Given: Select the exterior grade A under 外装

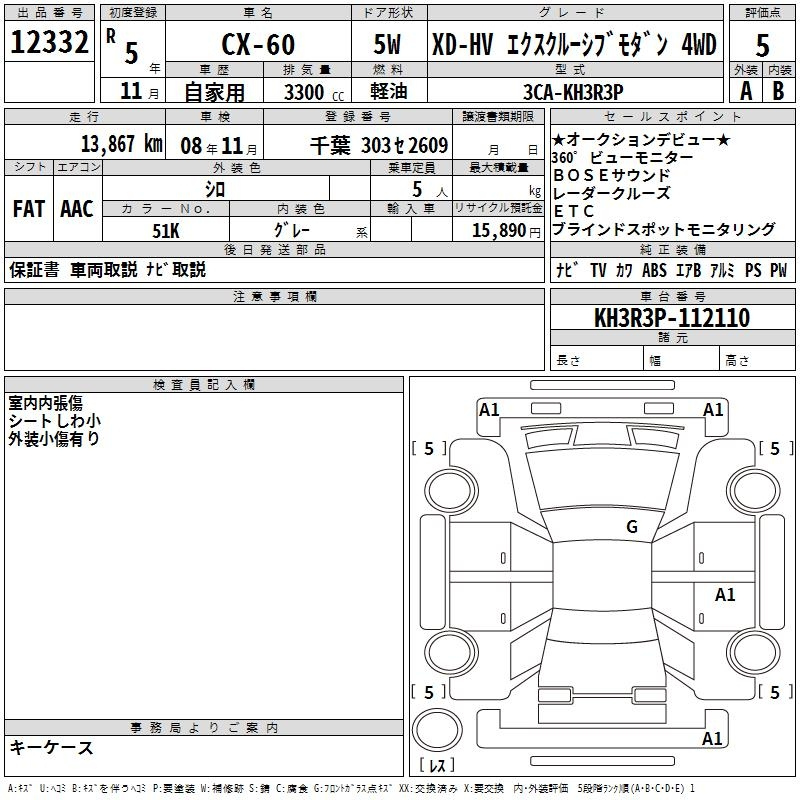Looking at the screenshot, I should [x=746, y=91].
